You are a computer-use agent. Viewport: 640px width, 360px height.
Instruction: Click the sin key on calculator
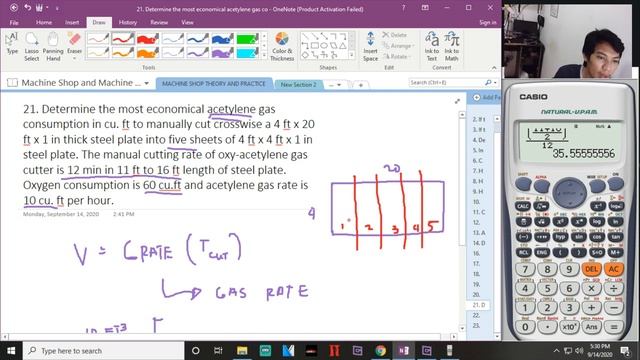[578, 237]
